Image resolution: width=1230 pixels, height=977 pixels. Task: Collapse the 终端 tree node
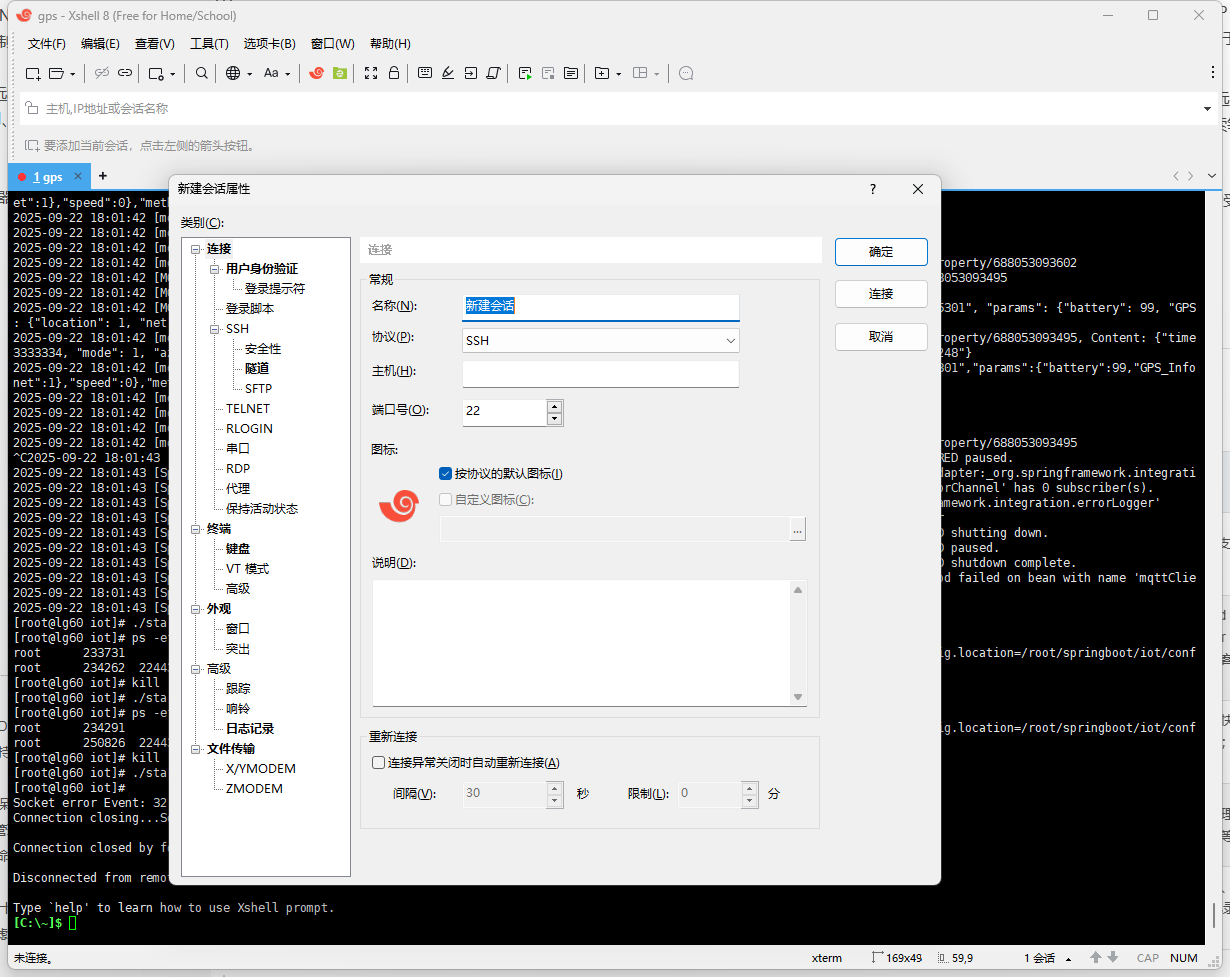tap(196, 529)
